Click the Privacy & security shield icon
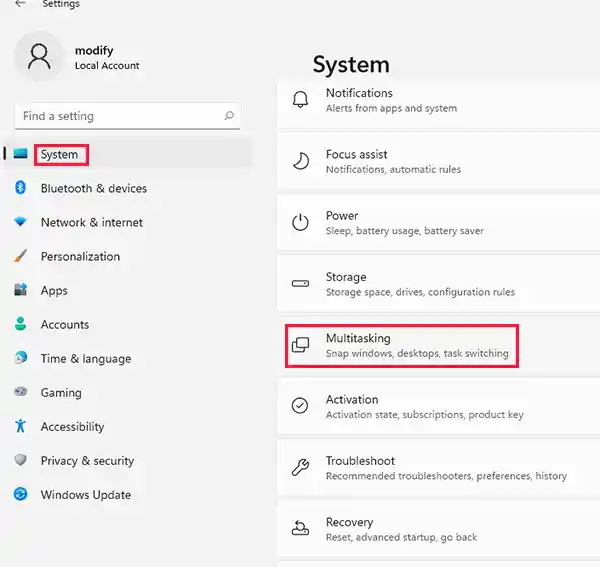Screen dimensions: 600x567 pos(20,459)
